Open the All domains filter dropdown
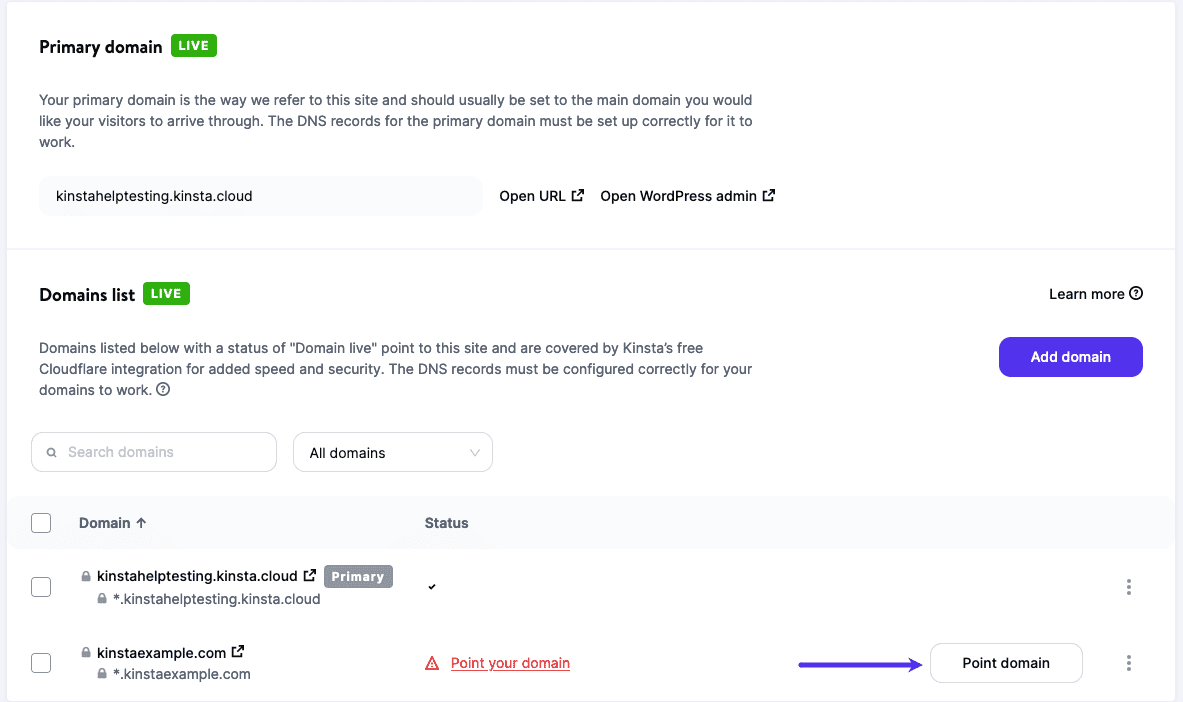Viewport: 1183px width, 702px height. (x=392, y=452)
